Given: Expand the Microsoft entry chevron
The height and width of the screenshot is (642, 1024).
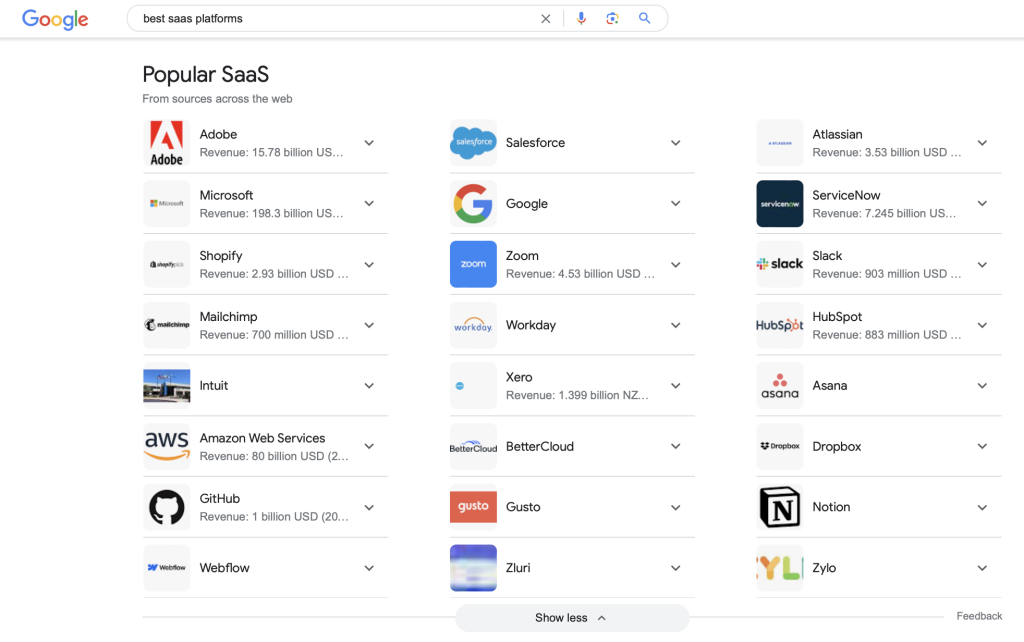Looking at the screenshot, I should click(x=369, y=204).
